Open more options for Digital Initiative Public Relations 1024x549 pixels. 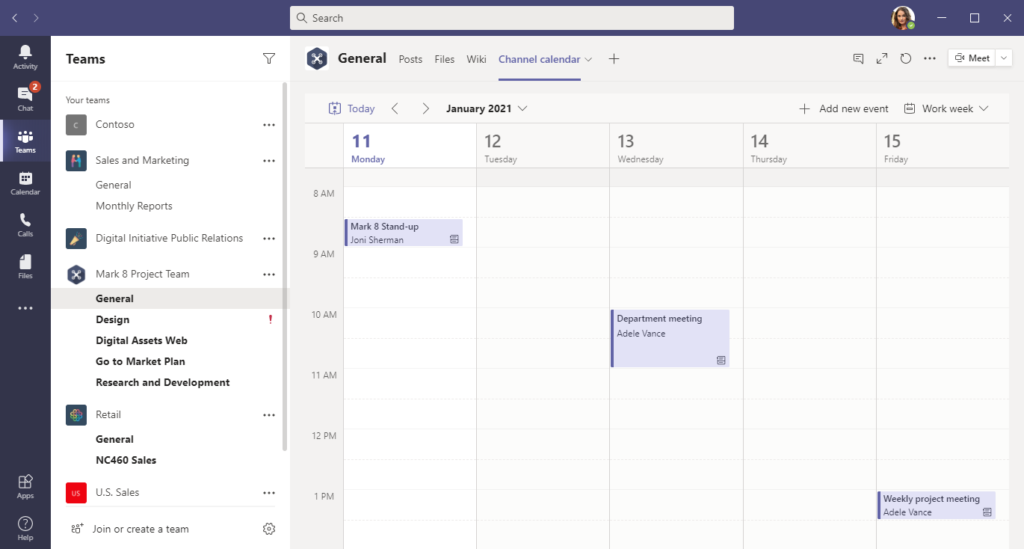pyautogui.click(x=269, y=238)
